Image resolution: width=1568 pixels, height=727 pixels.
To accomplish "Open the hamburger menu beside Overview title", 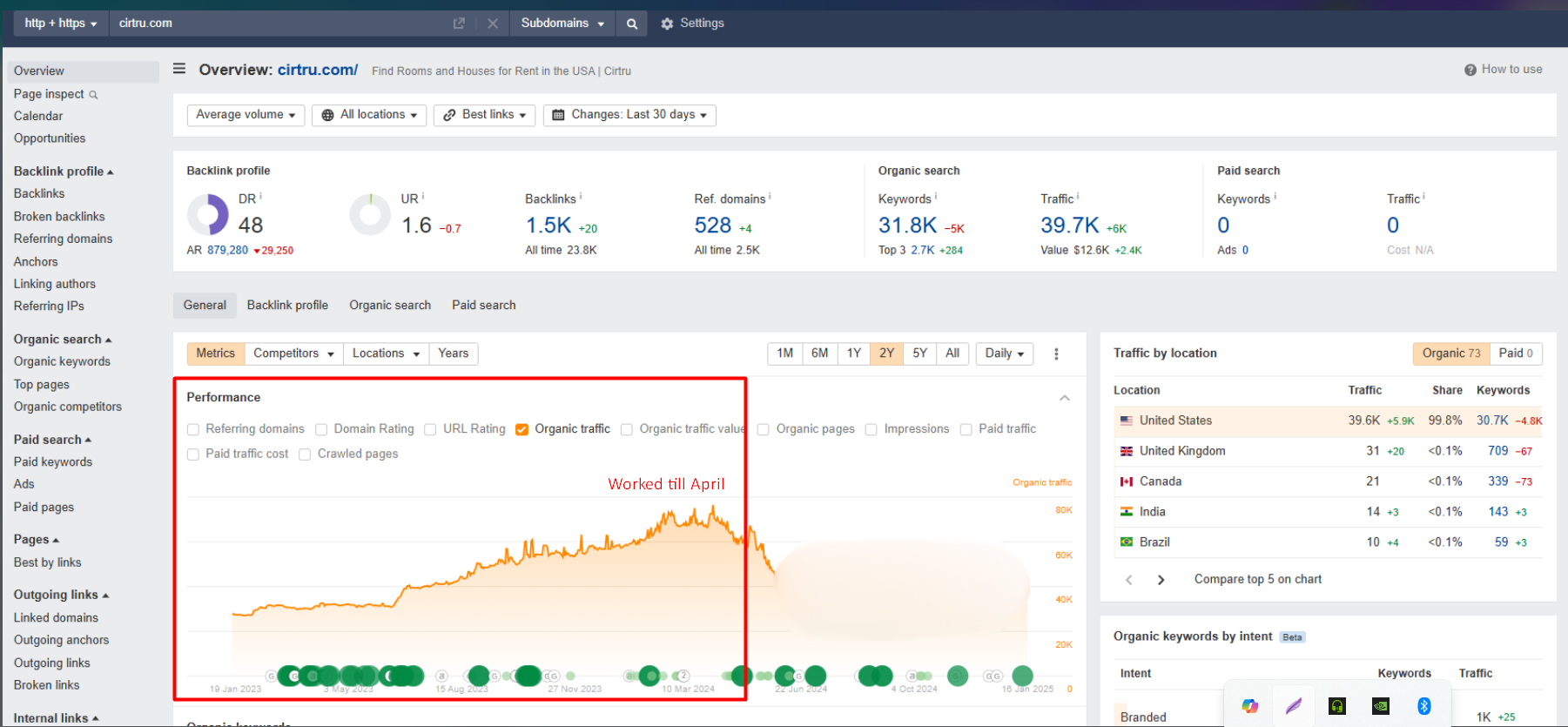I will (179, 69).
